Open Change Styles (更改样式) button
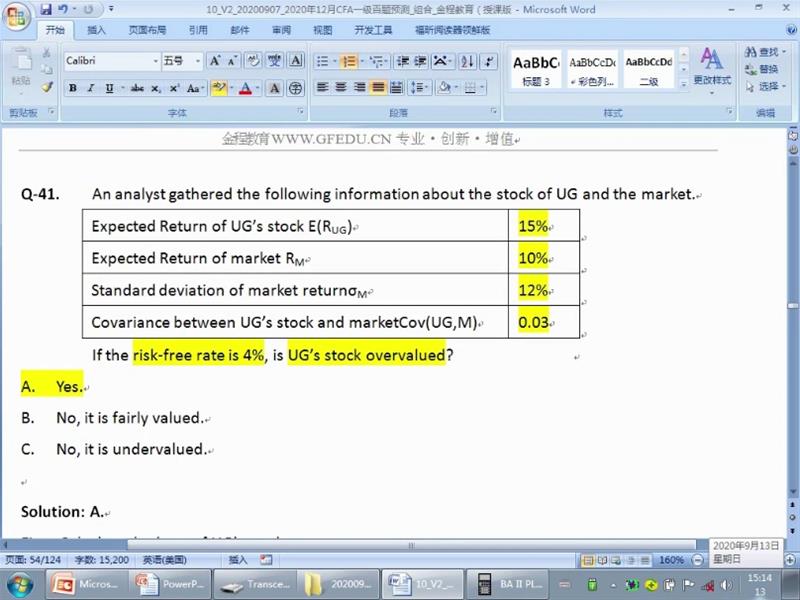 (712, 66)
